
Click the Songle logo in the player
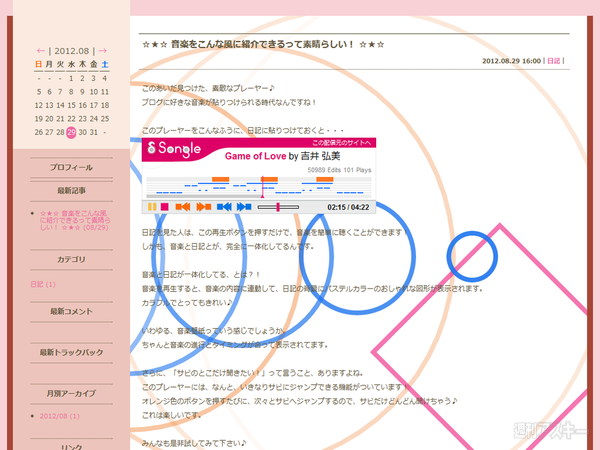(x=174, y=148)
